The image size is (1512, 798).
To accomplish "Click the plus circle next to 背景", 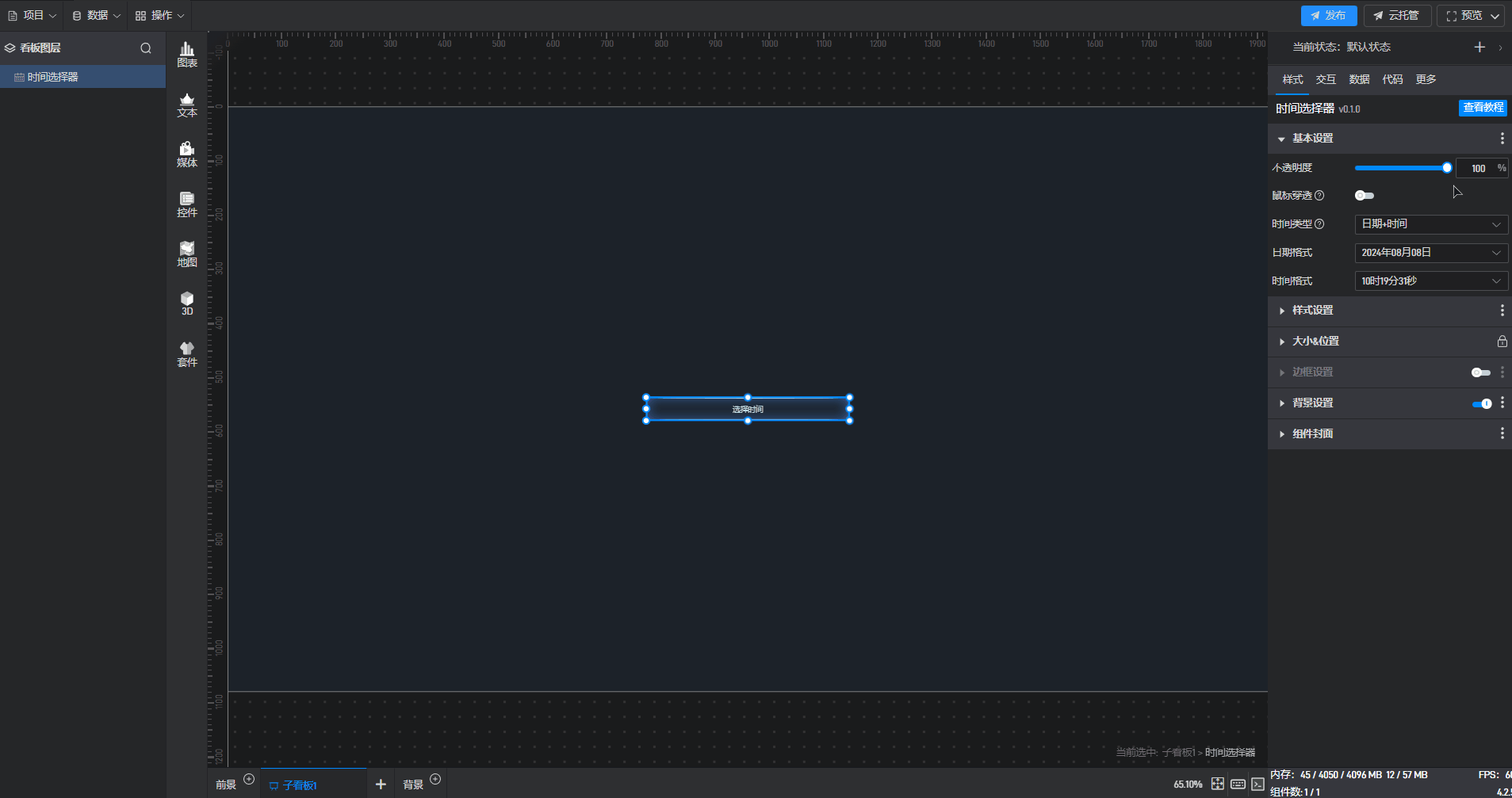I will (435, 779).
